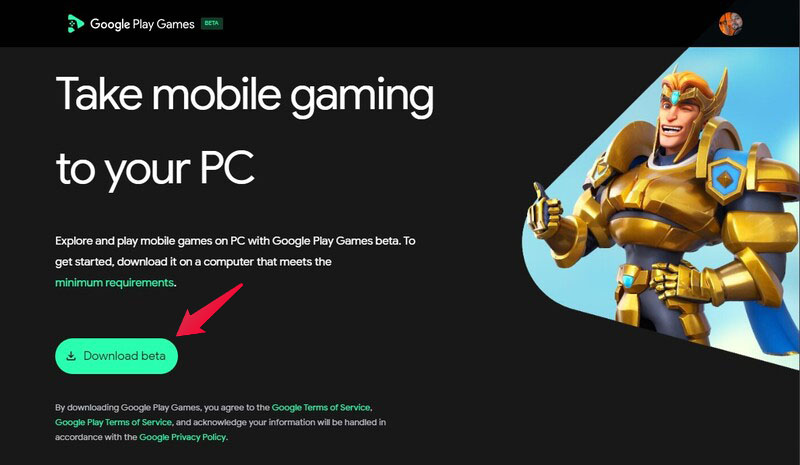800x465 pixels.
Task: Click the knight's thumbs-up gauntlet
Action: (545, 213)
